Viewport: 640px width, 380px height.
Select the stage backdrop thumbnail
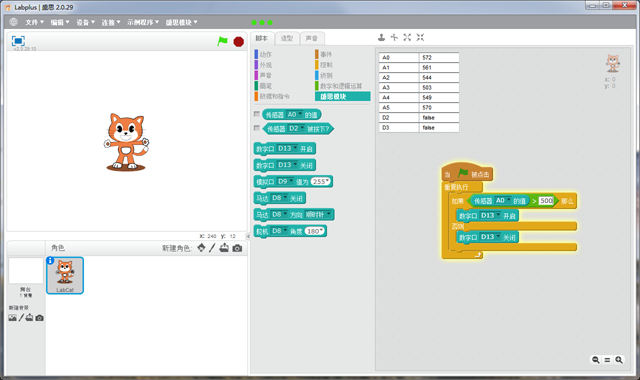pyautogui.click(x=26, y=271)
